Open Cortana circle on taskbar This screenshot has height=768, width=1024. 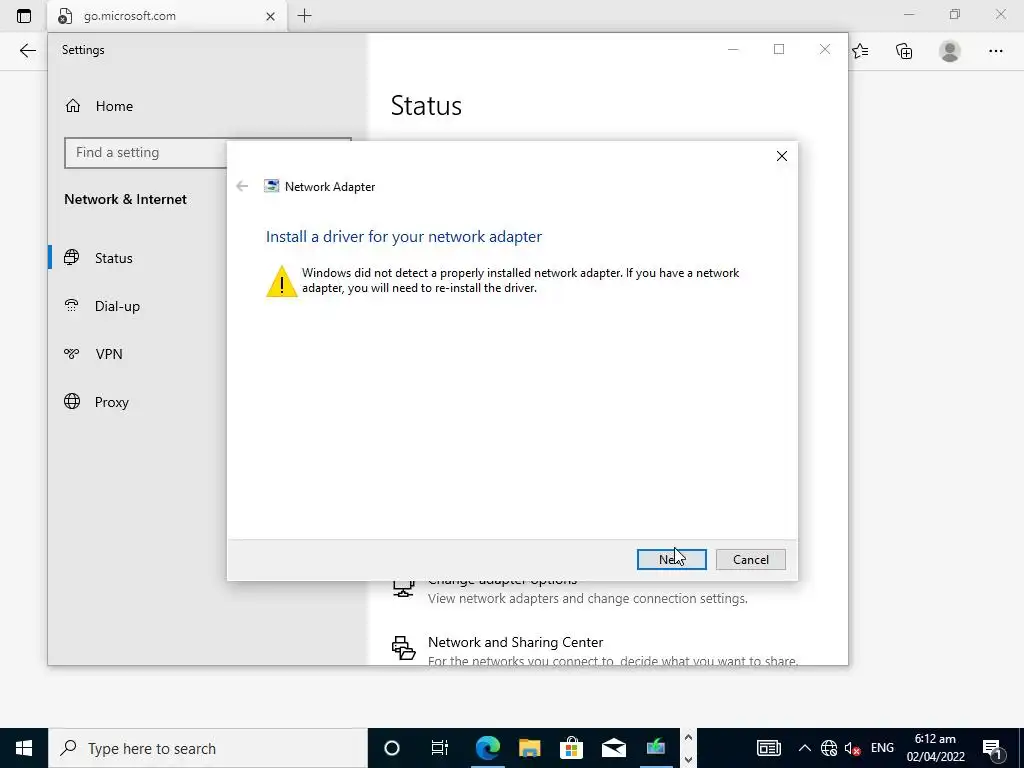(x=391, y=748)
